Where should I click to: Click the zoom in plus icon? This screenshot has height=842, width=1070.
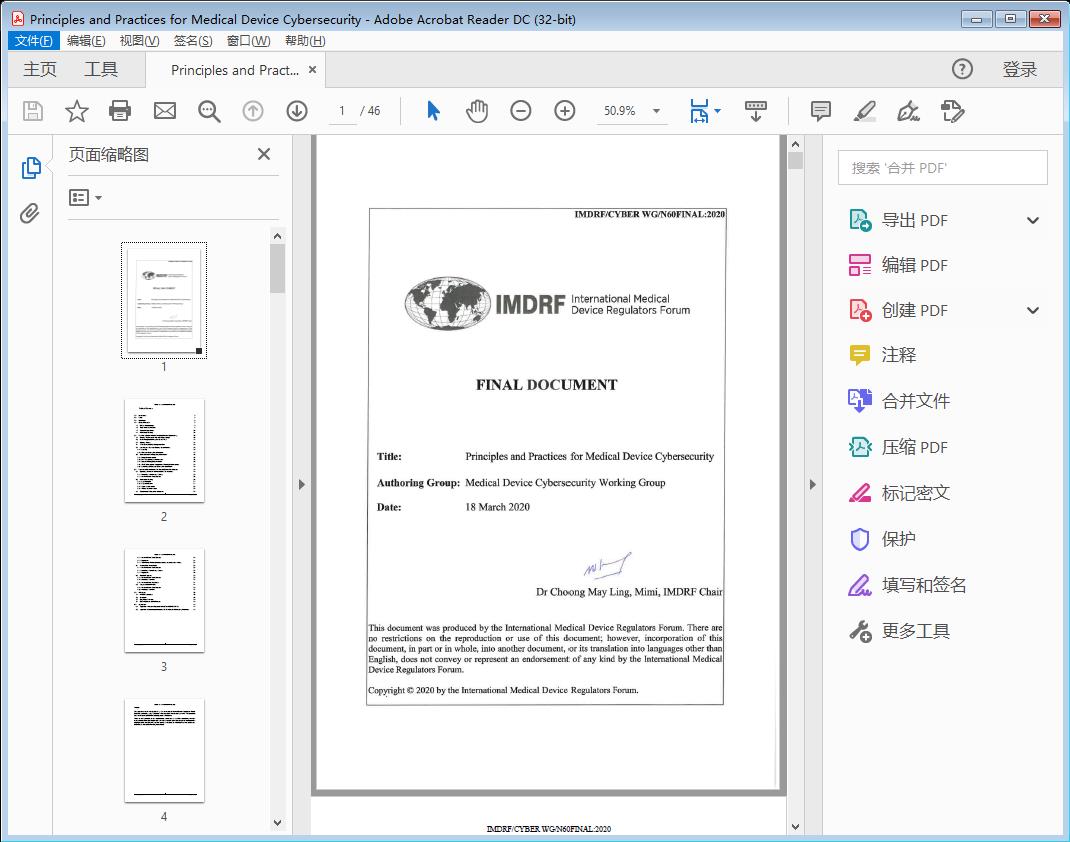(x=565, y=111)
